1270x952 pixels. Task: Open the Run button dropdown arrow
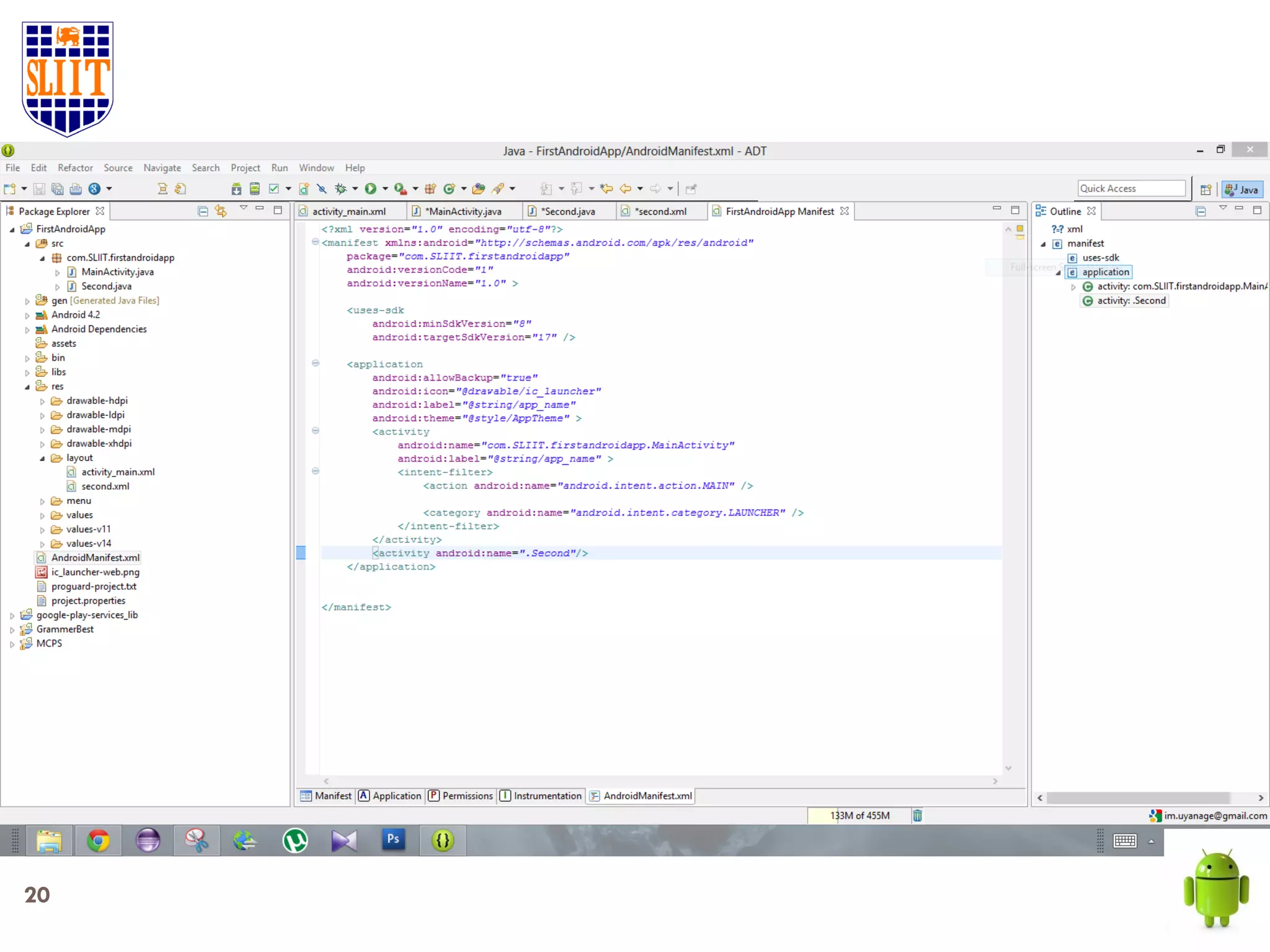point(385,188)
